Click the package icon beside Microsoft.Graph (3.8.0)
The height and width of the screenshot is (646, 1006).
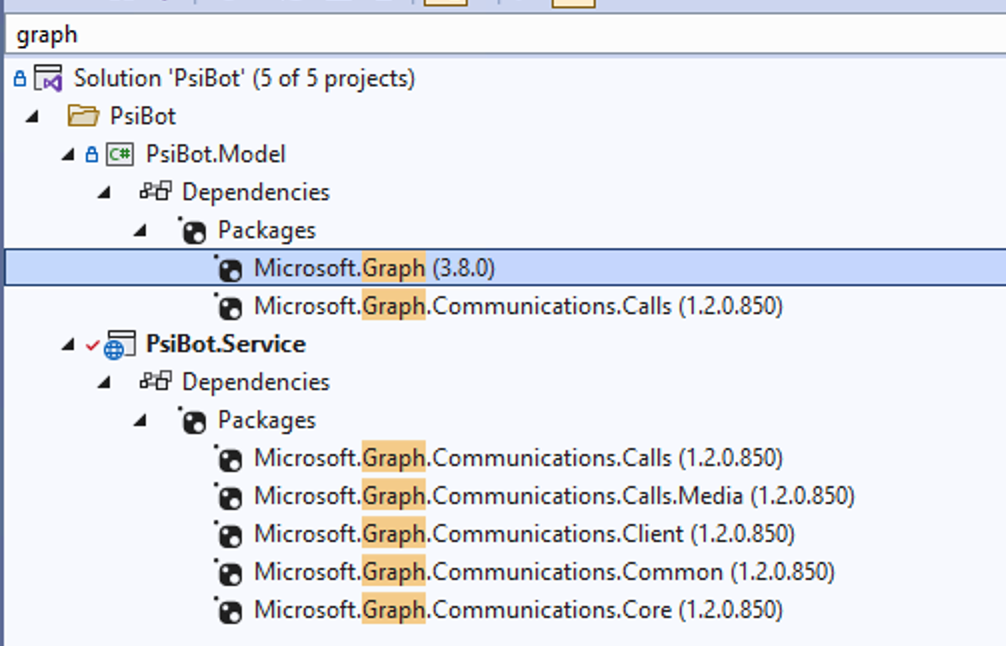(231, 268)
